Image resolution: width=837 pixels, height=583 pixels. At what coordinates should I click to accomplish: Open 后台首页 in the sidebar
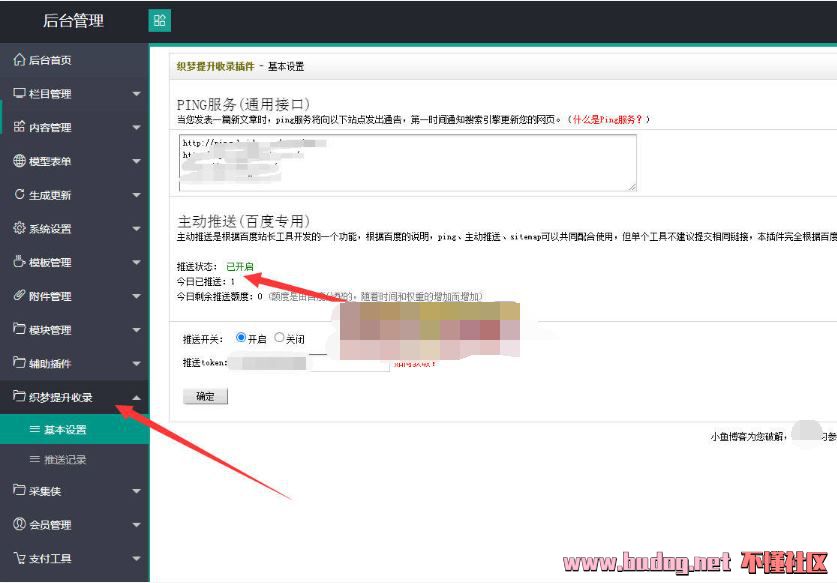pos(75,60)
